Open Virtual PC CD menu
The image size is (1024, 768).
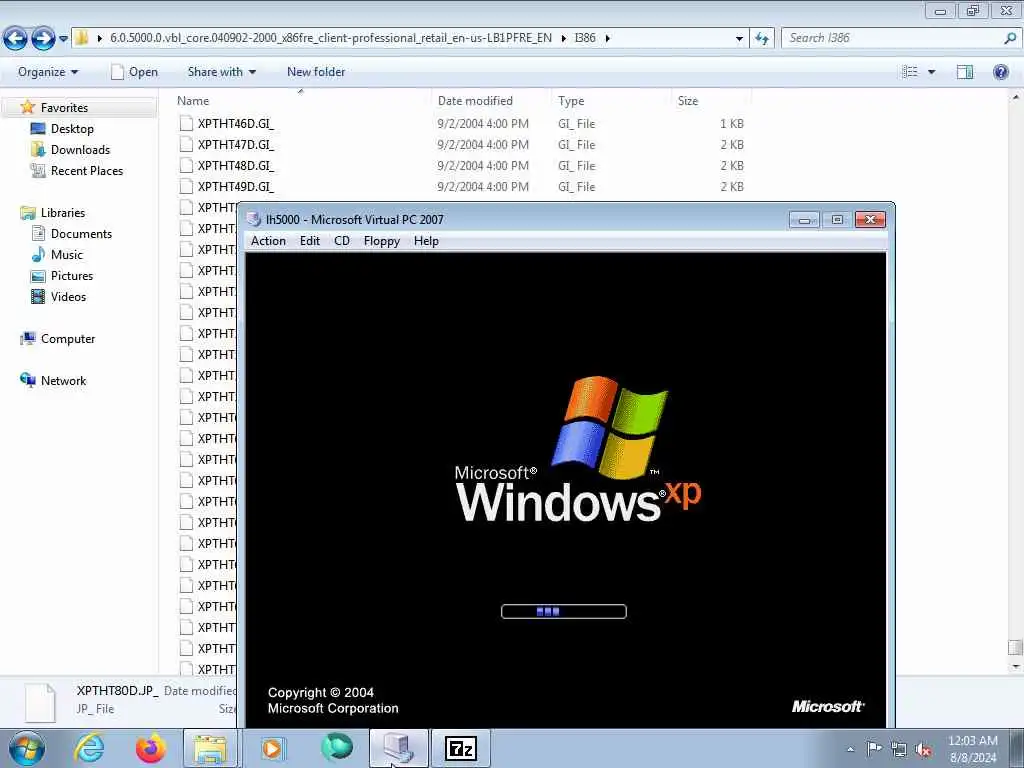tap(342, 241)
